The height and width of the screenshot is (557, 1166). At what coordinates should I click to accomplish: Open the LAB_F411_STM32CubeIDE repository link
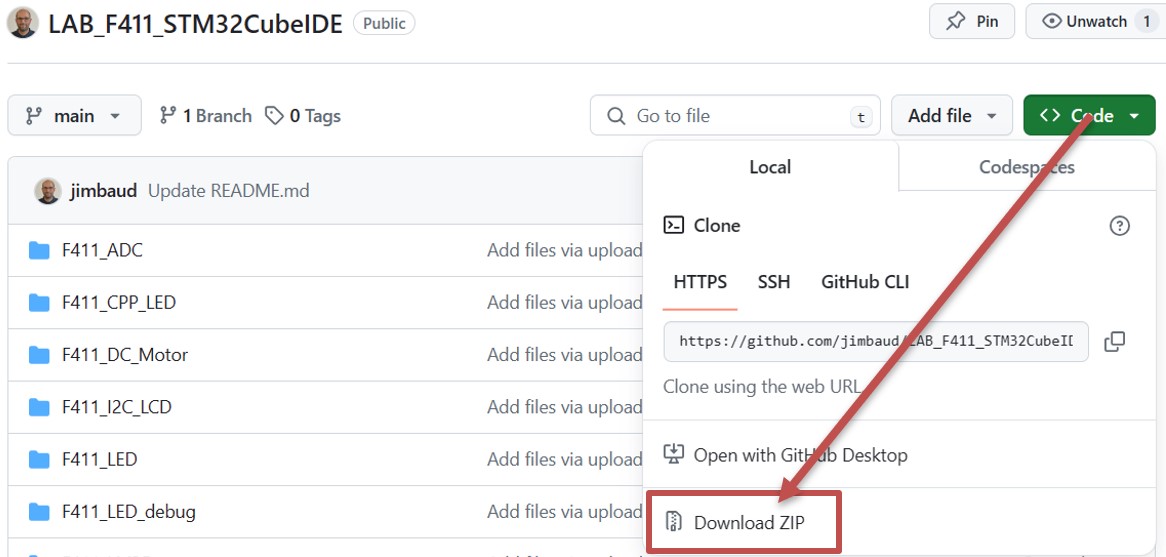click(196, 24)
